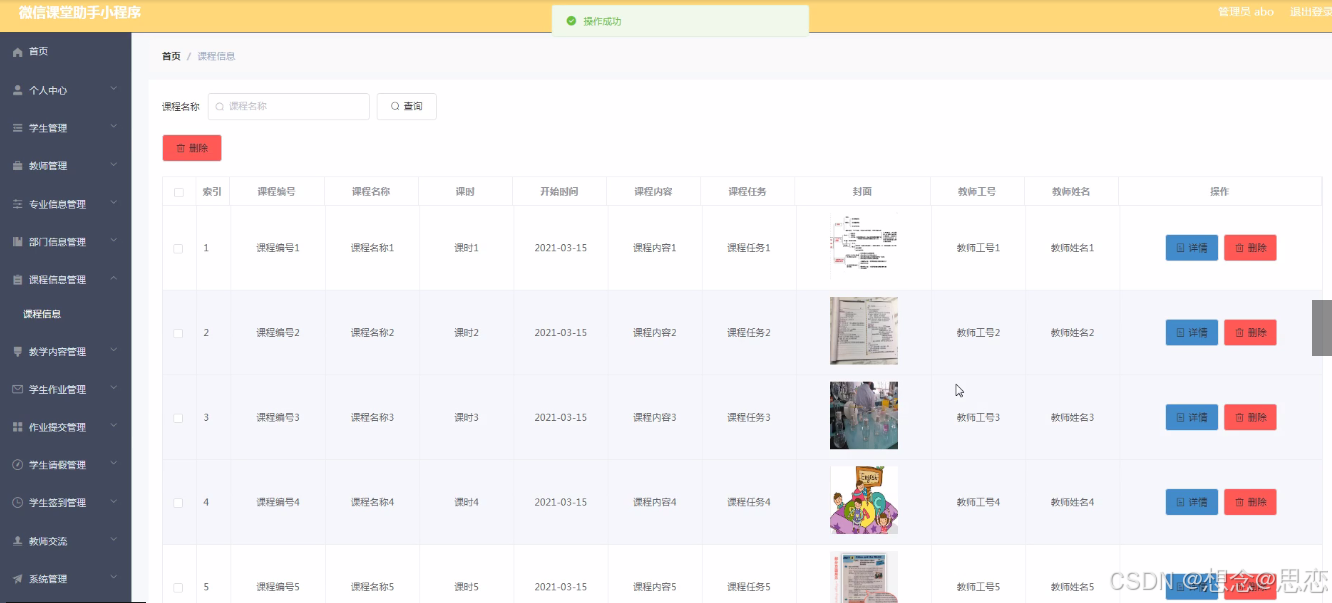This screenshot has height=603, width=1332.
Task: Click cell 教师姓名2 in the table
Action: coord(1072,333)
